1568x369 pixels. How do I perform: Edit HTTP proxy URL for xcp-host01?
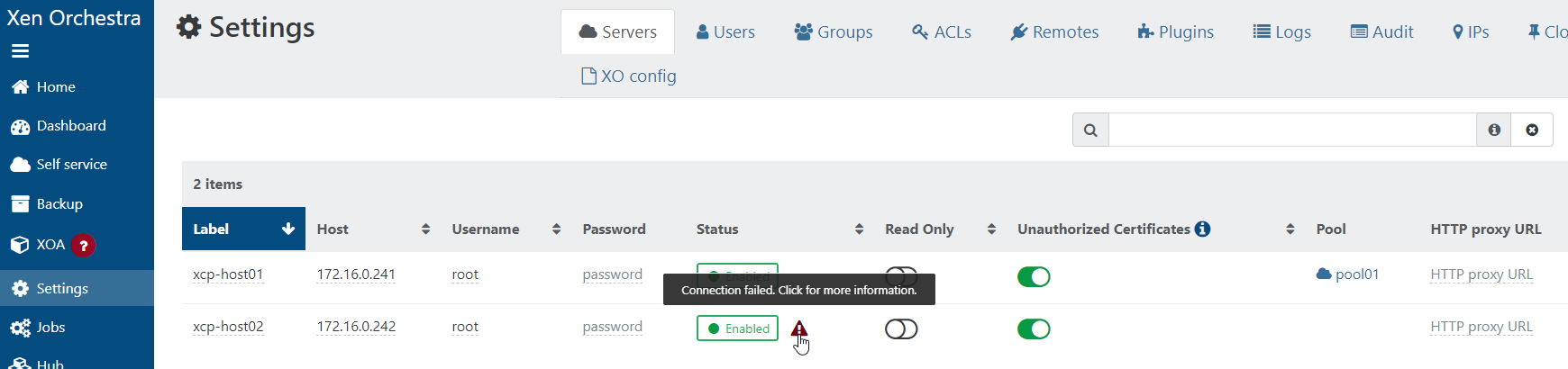[x=1481, y=274]
